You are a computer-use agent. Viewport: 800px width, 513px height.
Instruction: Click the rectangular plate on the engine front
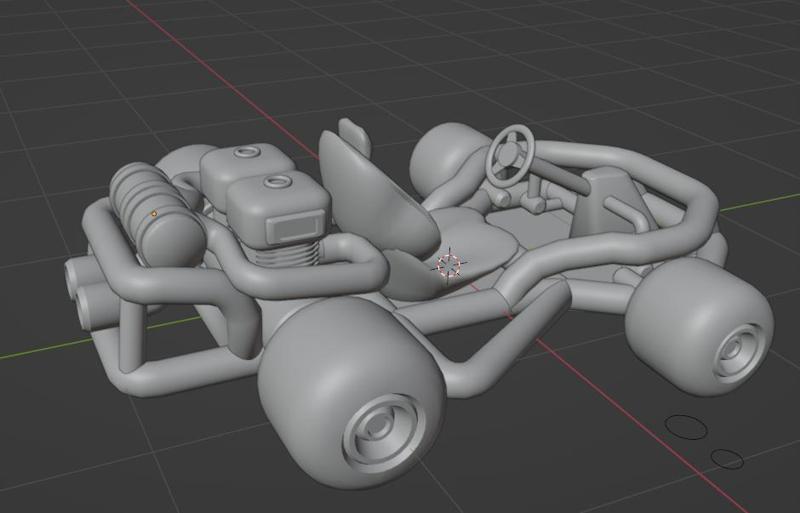point(296,228)
